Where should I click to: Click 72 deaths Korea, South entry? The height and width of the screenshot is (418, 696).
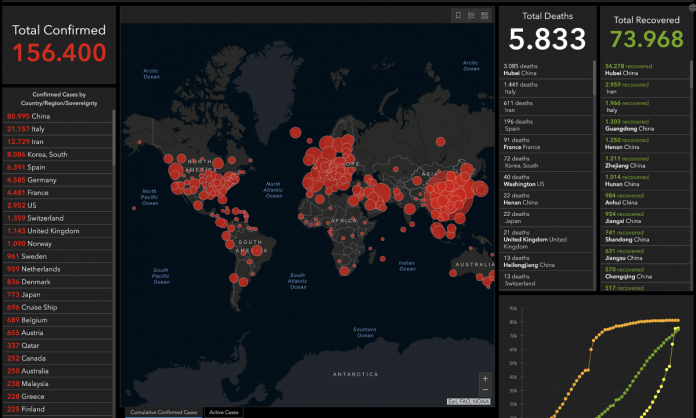tap(546, 162)
